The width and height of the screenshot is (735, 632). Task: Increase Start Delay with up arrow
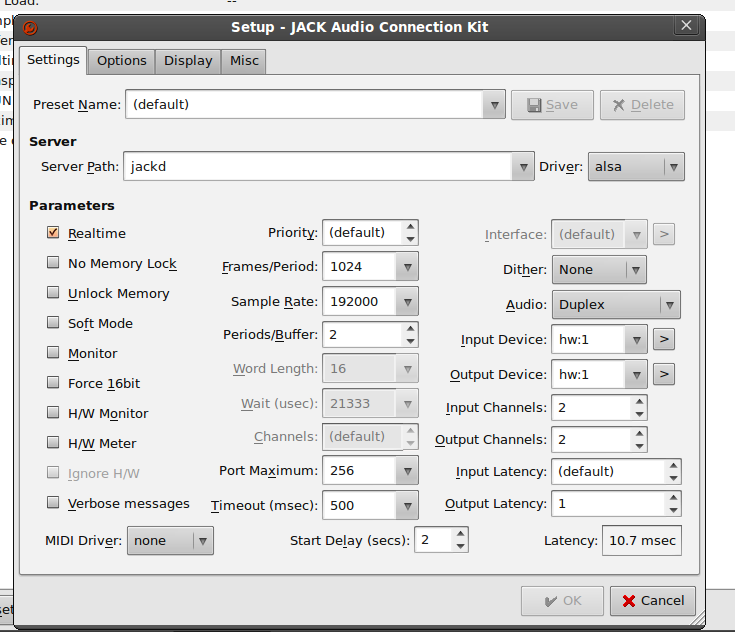tap(460, 534)
